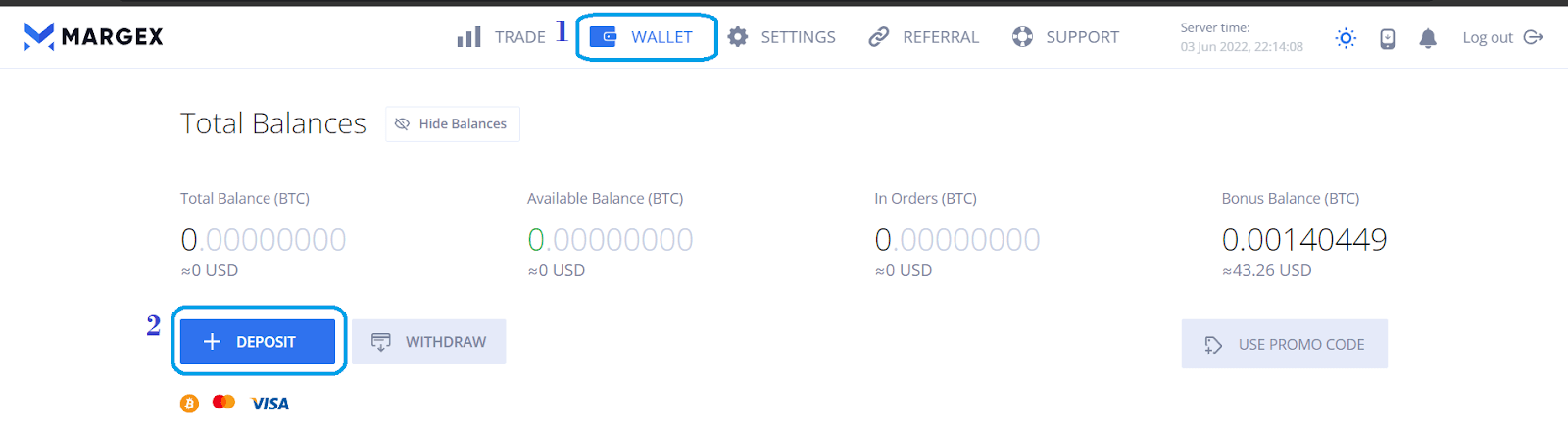Open the Trade tab label
The width and height of the screenshot is (1568, 432).
click(519, 37)
